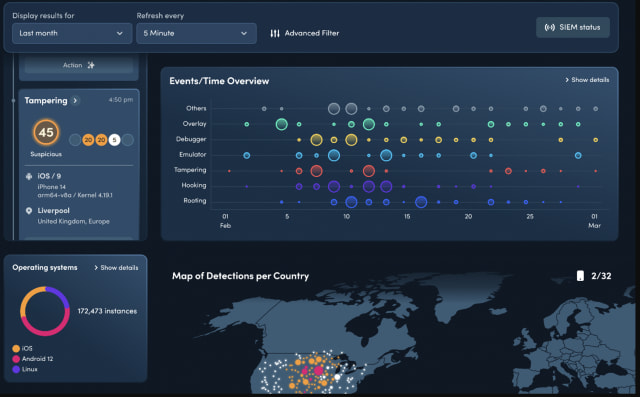Viewport: 640px width, 397px height.
Task: Show details of Events/Time Overview
Action: pos(587,80)
